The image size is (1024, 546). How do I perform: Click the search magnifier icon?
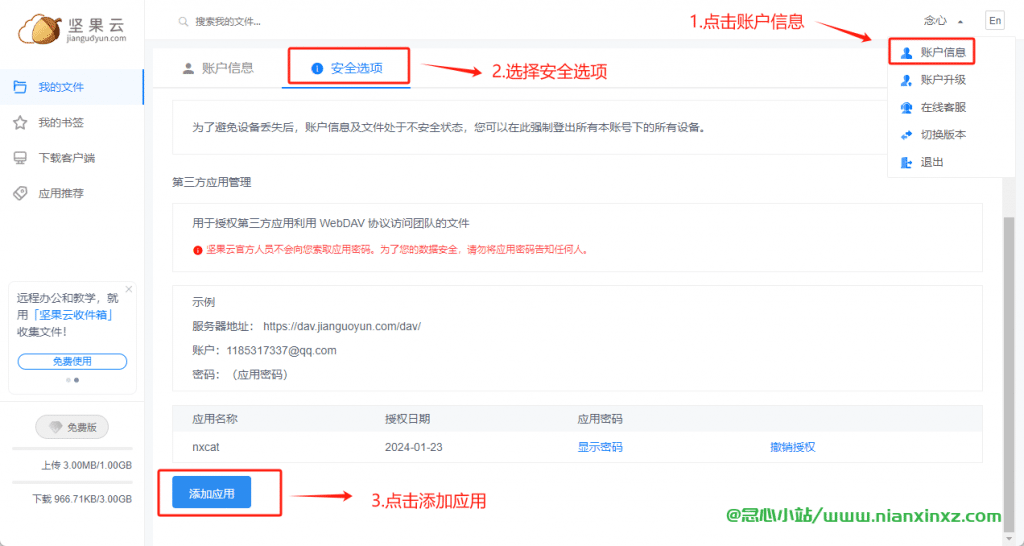pyautogui.click(x=184, y=22)
